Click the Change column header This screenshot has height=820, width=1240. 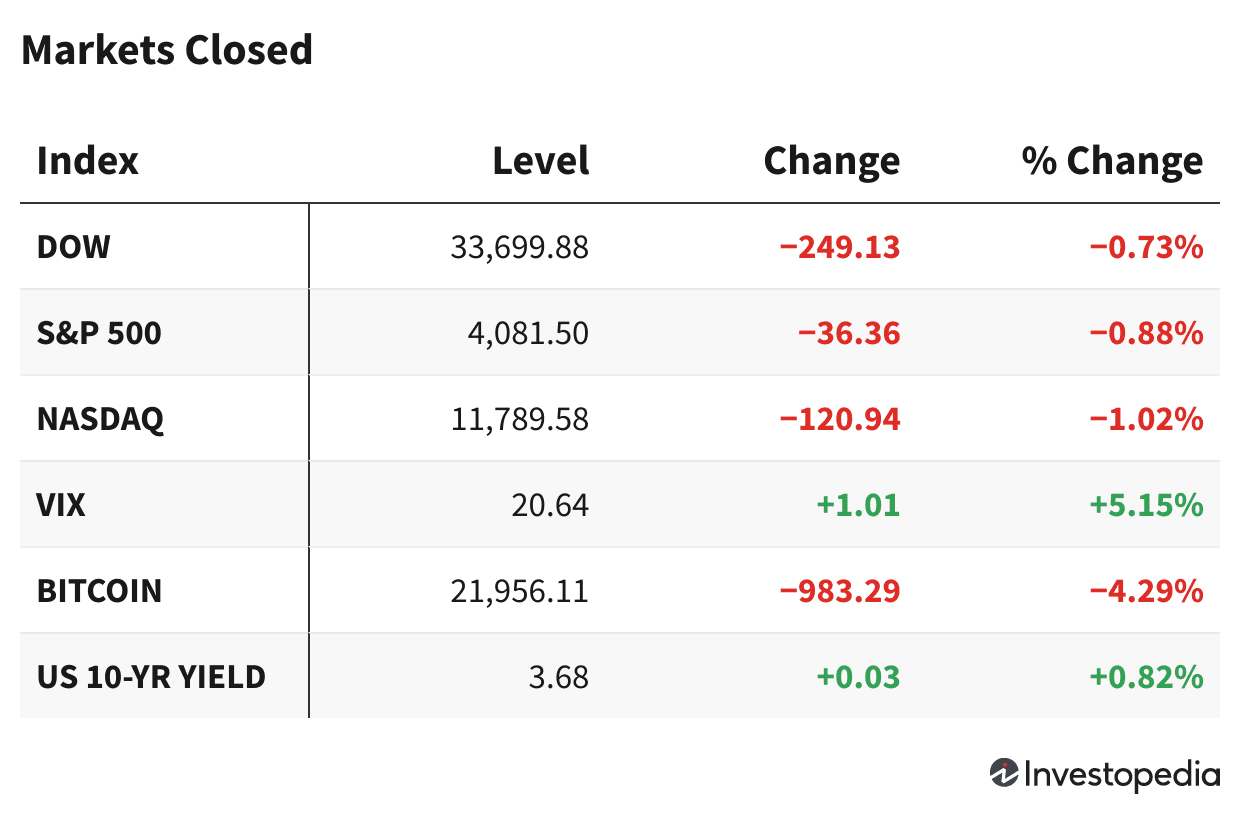click(x=831, y=161)
